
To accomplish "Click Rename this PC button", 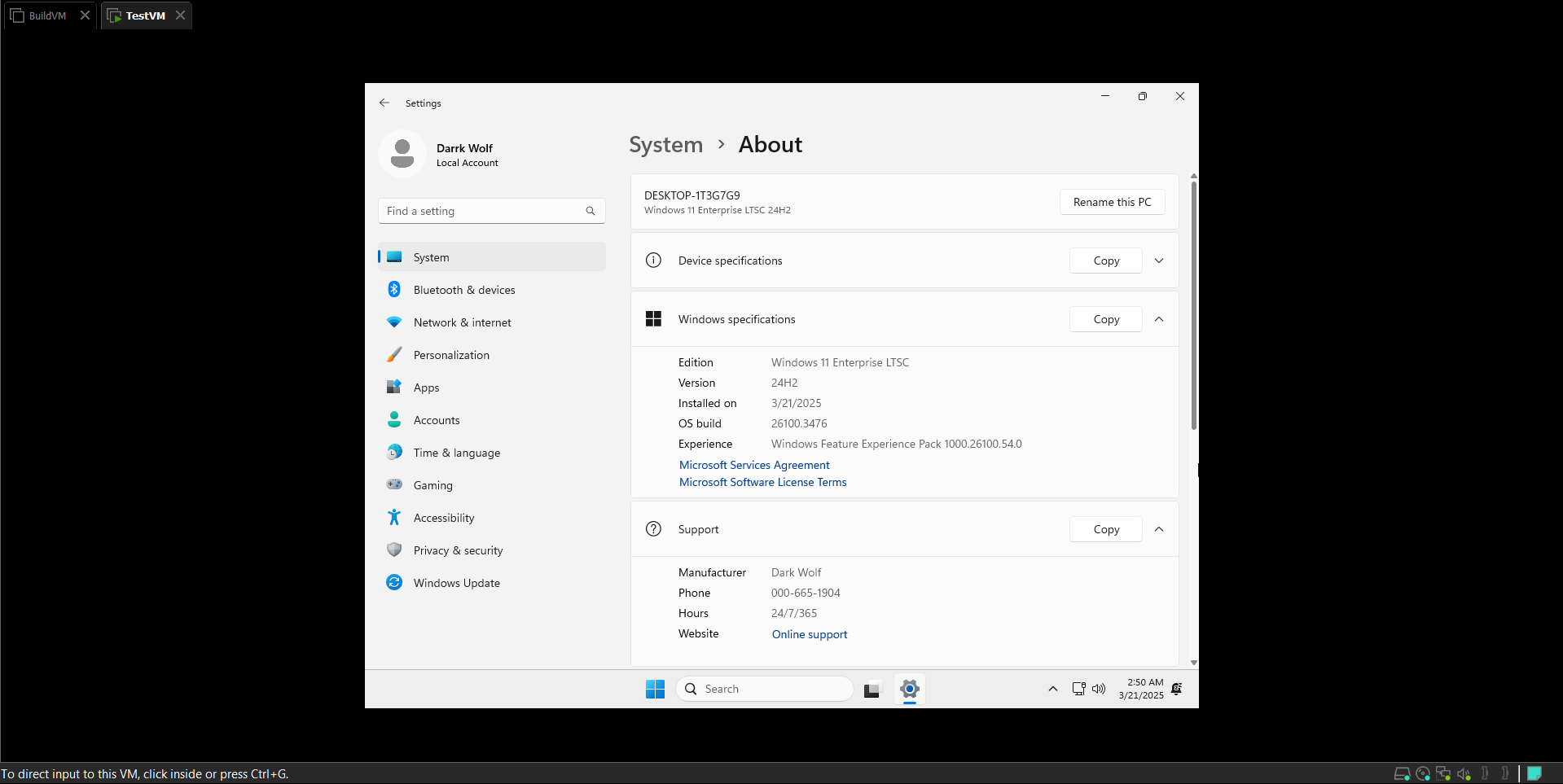I will coord(1112,202).
